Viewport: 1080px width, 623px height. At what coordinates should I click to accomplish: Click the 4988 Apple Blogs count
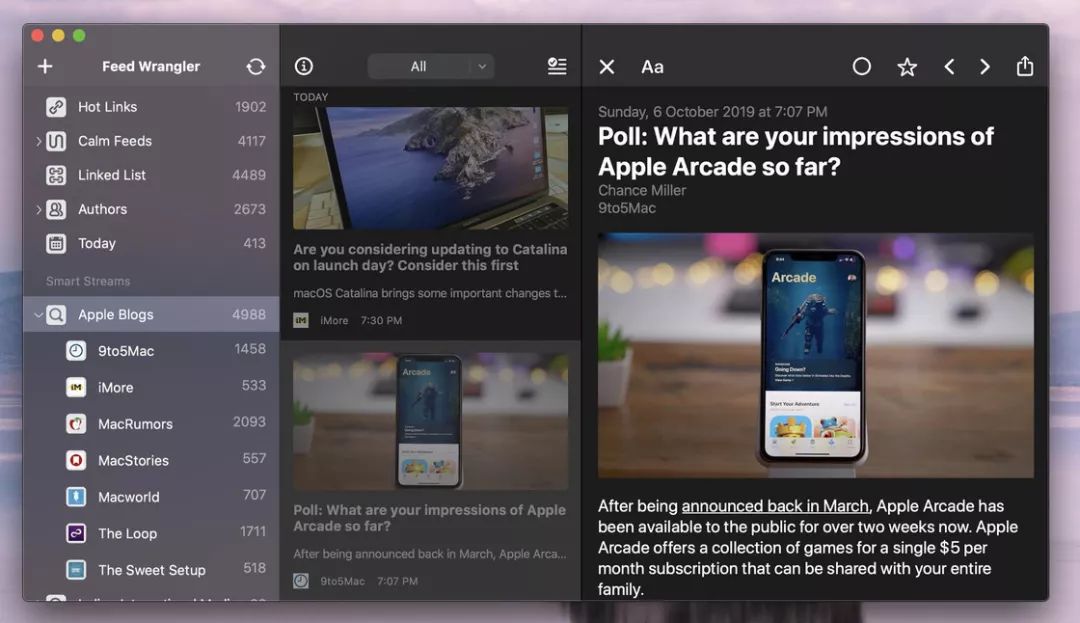(249, 315)
